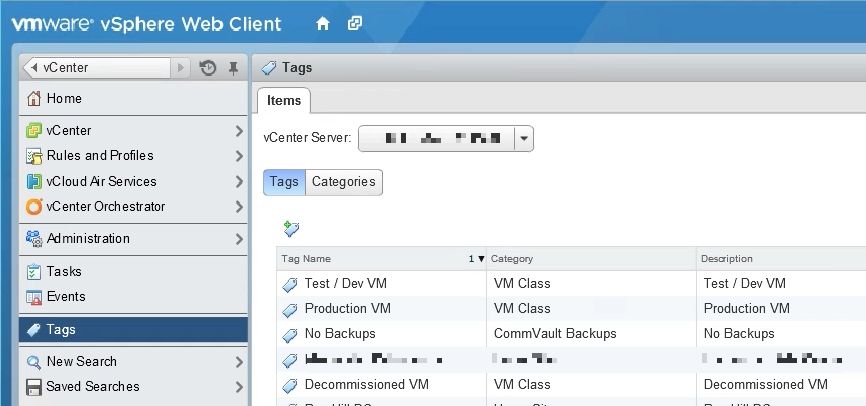The height and width of the screenshot is (406, 866).
Task: Click the Home icon in top header
Action: click(x=322, y=23)
